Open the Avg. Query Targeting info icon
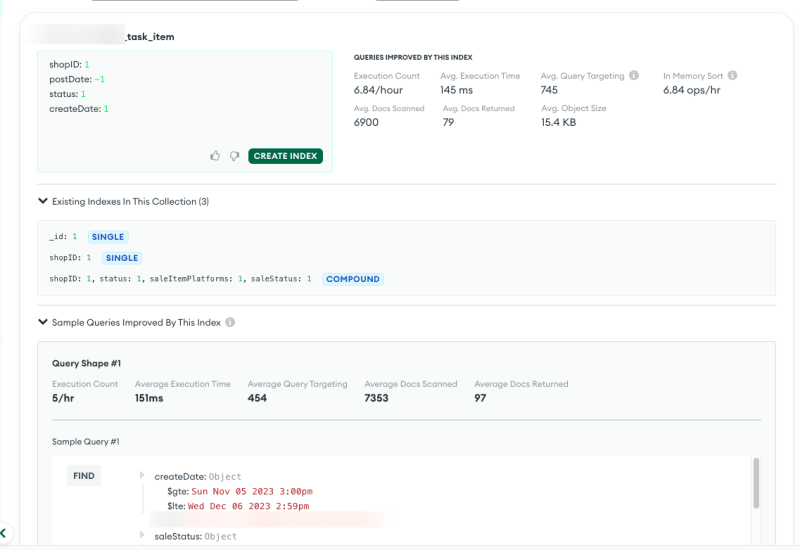 pos(634,76)
